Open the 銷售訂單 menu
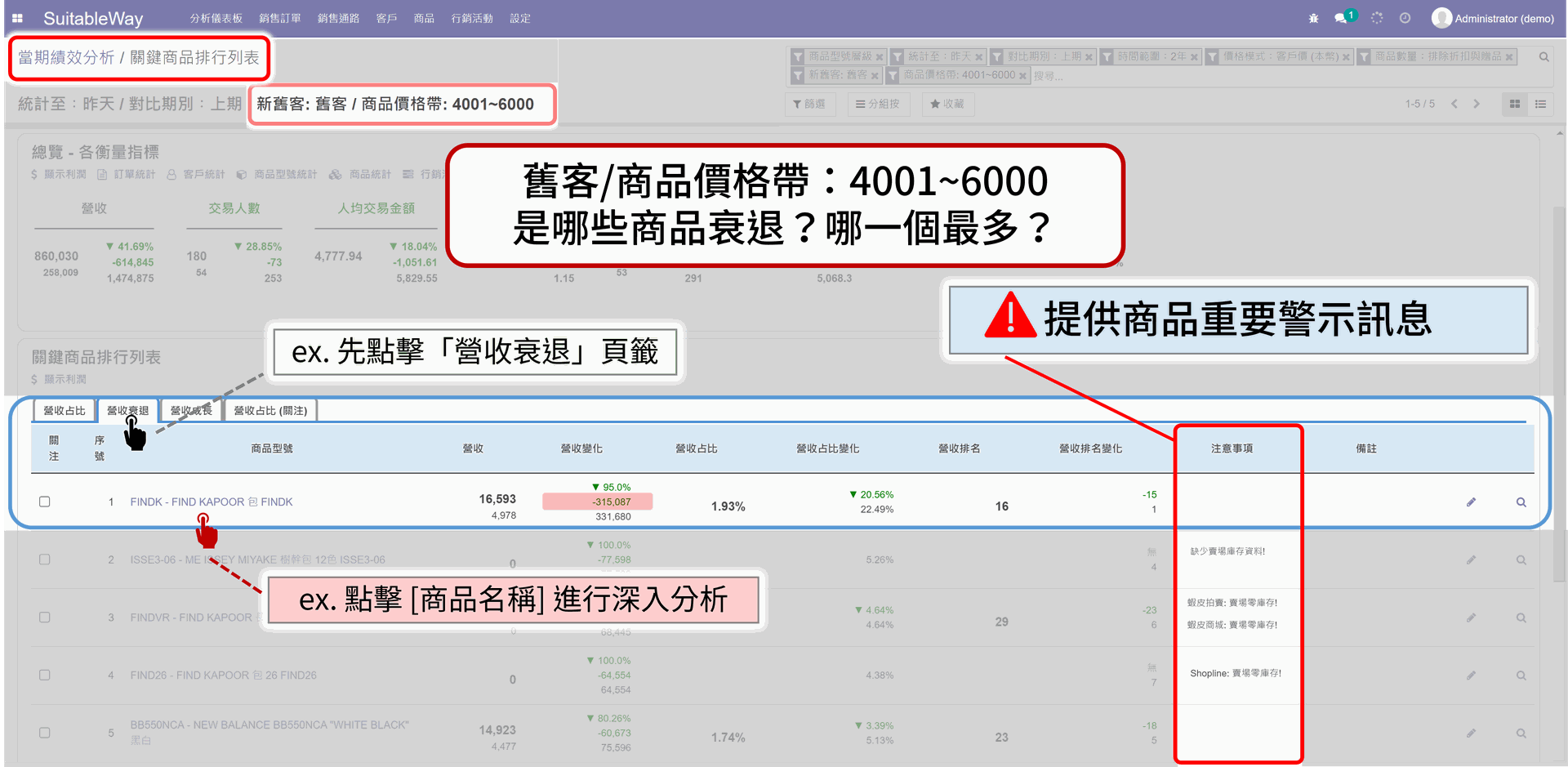The image size is (1568, 767). click(x=280, y=18)
